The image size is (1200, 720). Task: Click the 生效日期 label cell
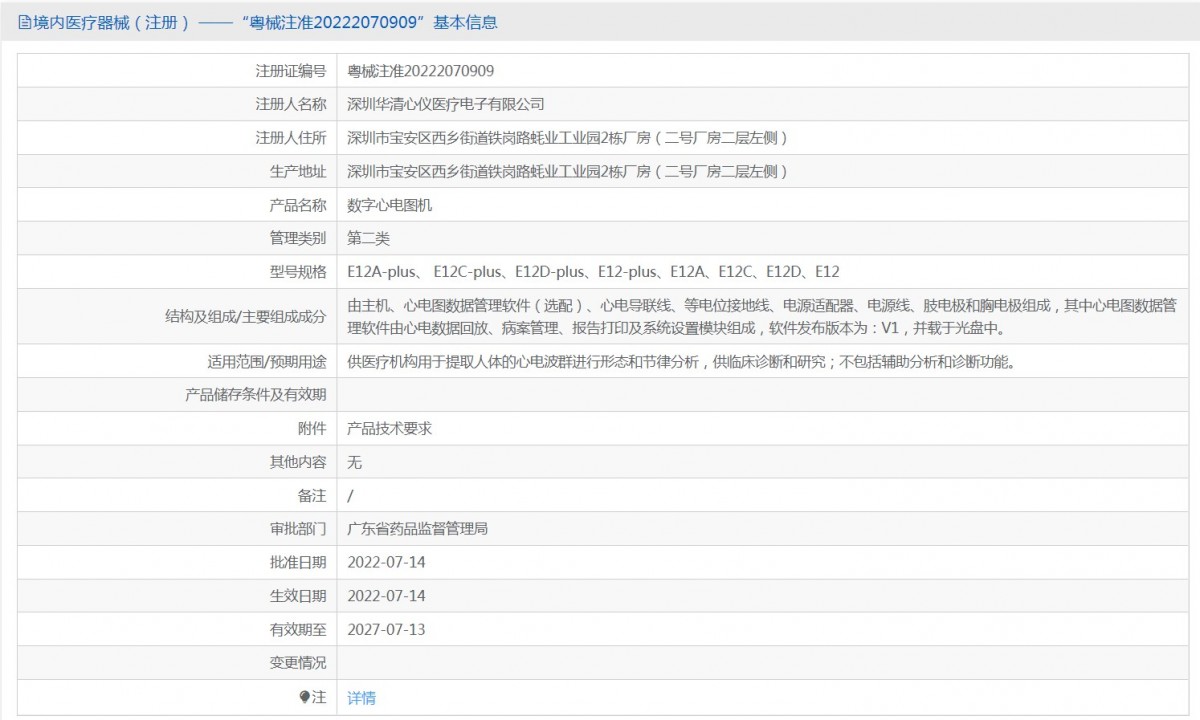pyautogui.click(x=178, y=596)
